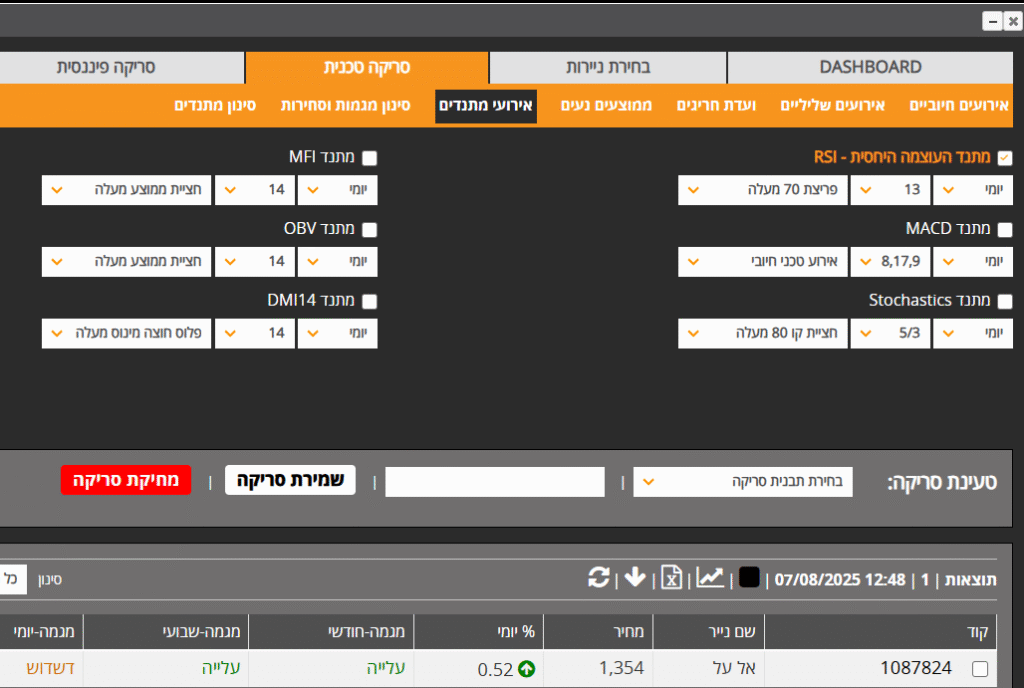1024x688 pixels.
Task: Select row checkbox for 1087824
Action: tap(980, 669)
